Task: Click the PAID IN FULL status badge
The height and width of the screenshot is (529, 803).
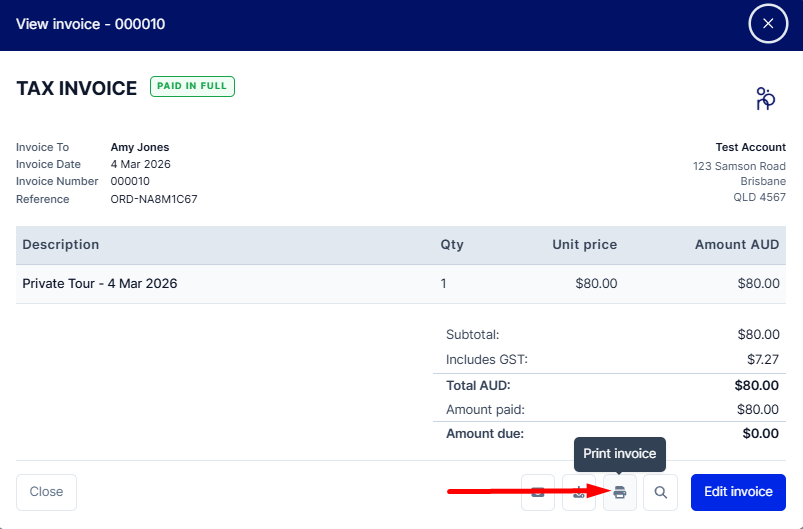Action: coord(192,87)
